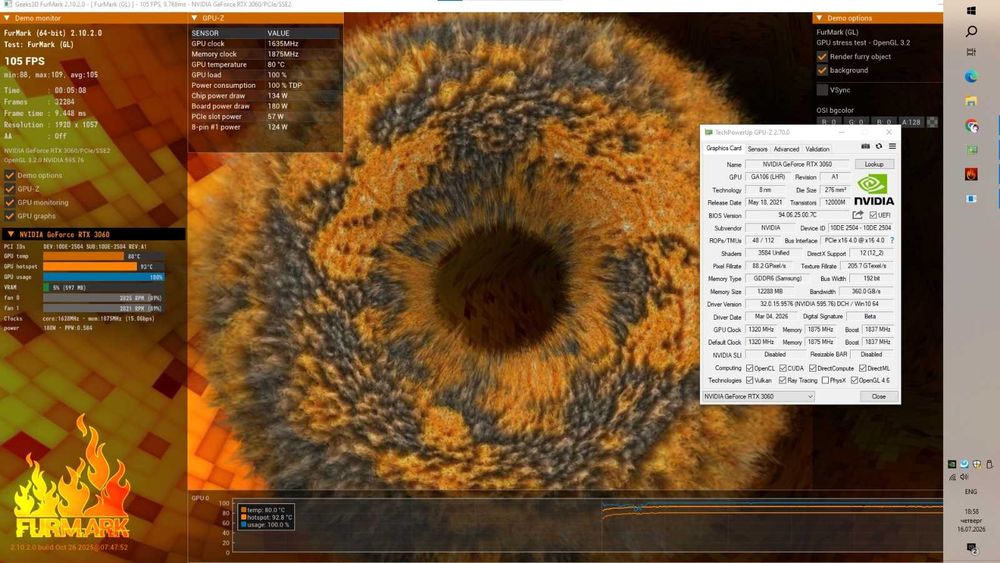Click the volume speaker tray icon
The height and width of the screenshot is (563, 1000).
coord(964,477)
